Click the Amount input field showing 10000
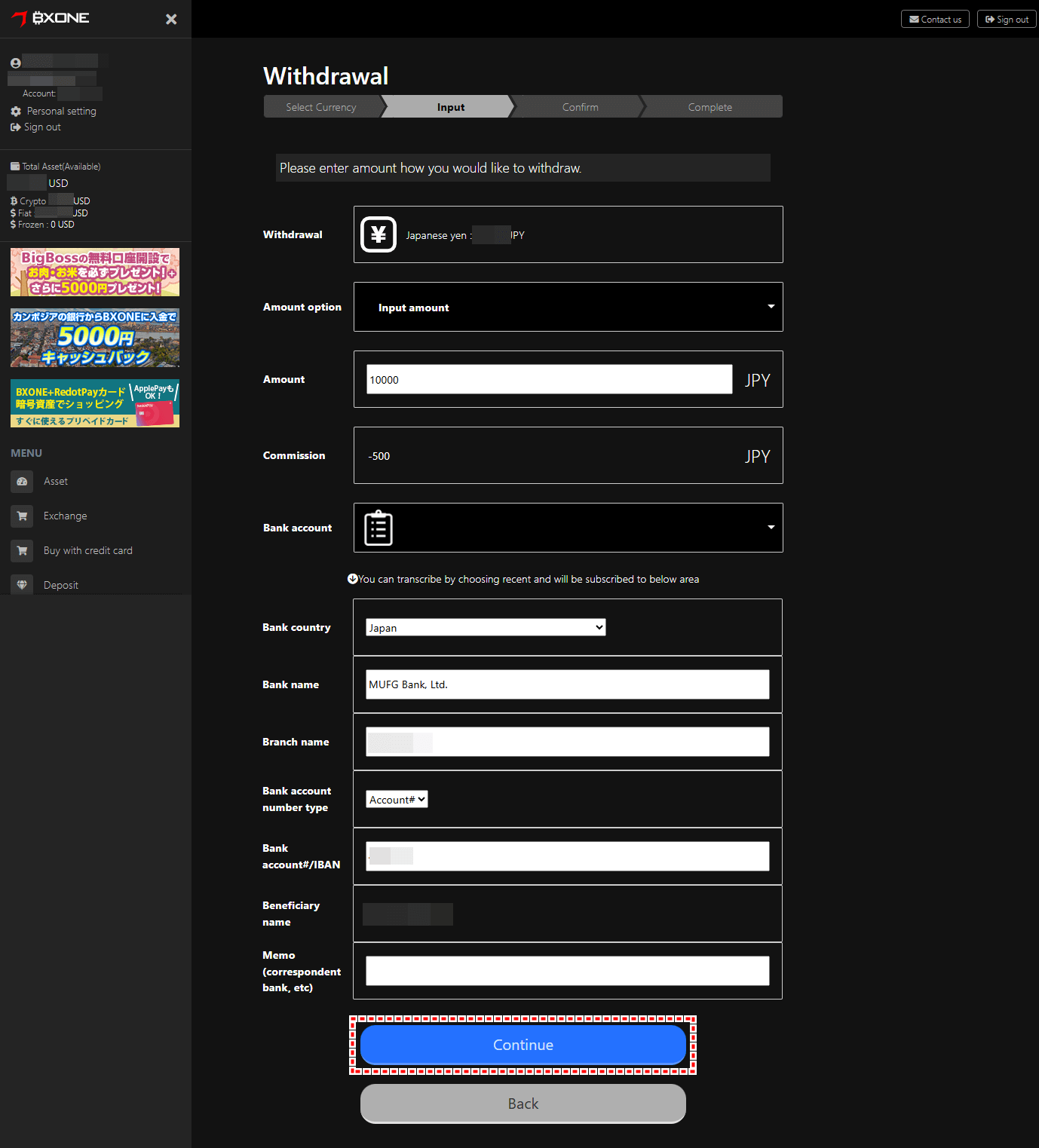Screen dimensions: 1039x1148 click(550, 379)
